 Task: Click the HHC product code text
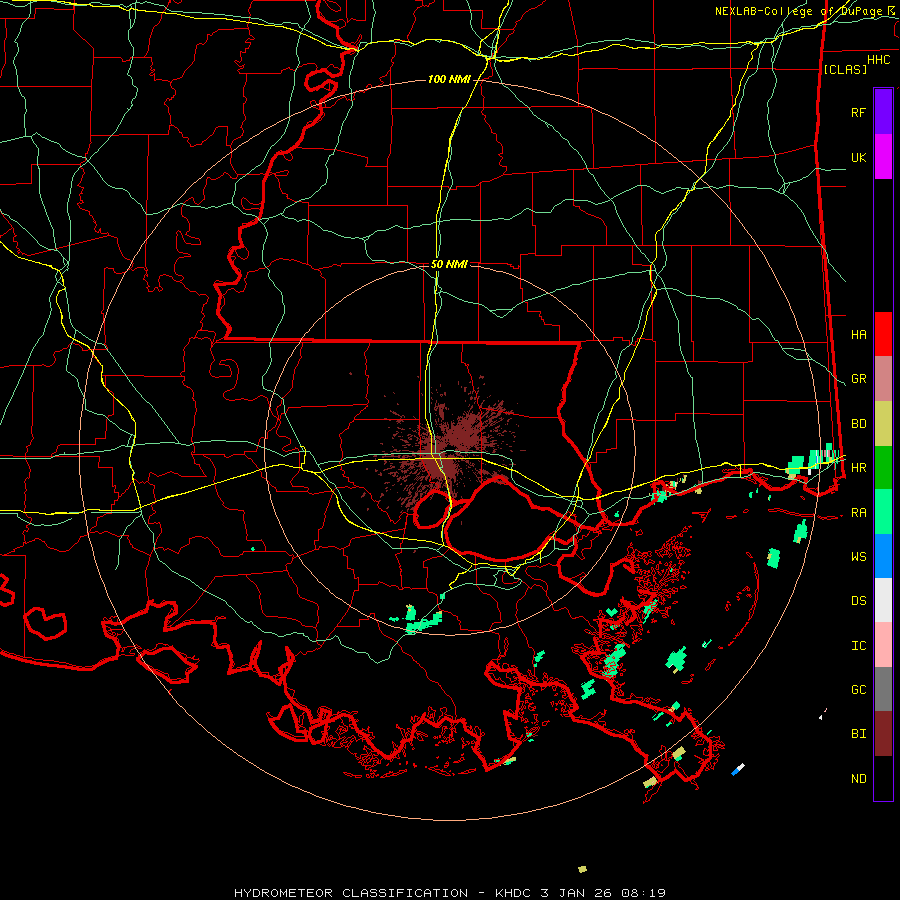coord(878,60)
